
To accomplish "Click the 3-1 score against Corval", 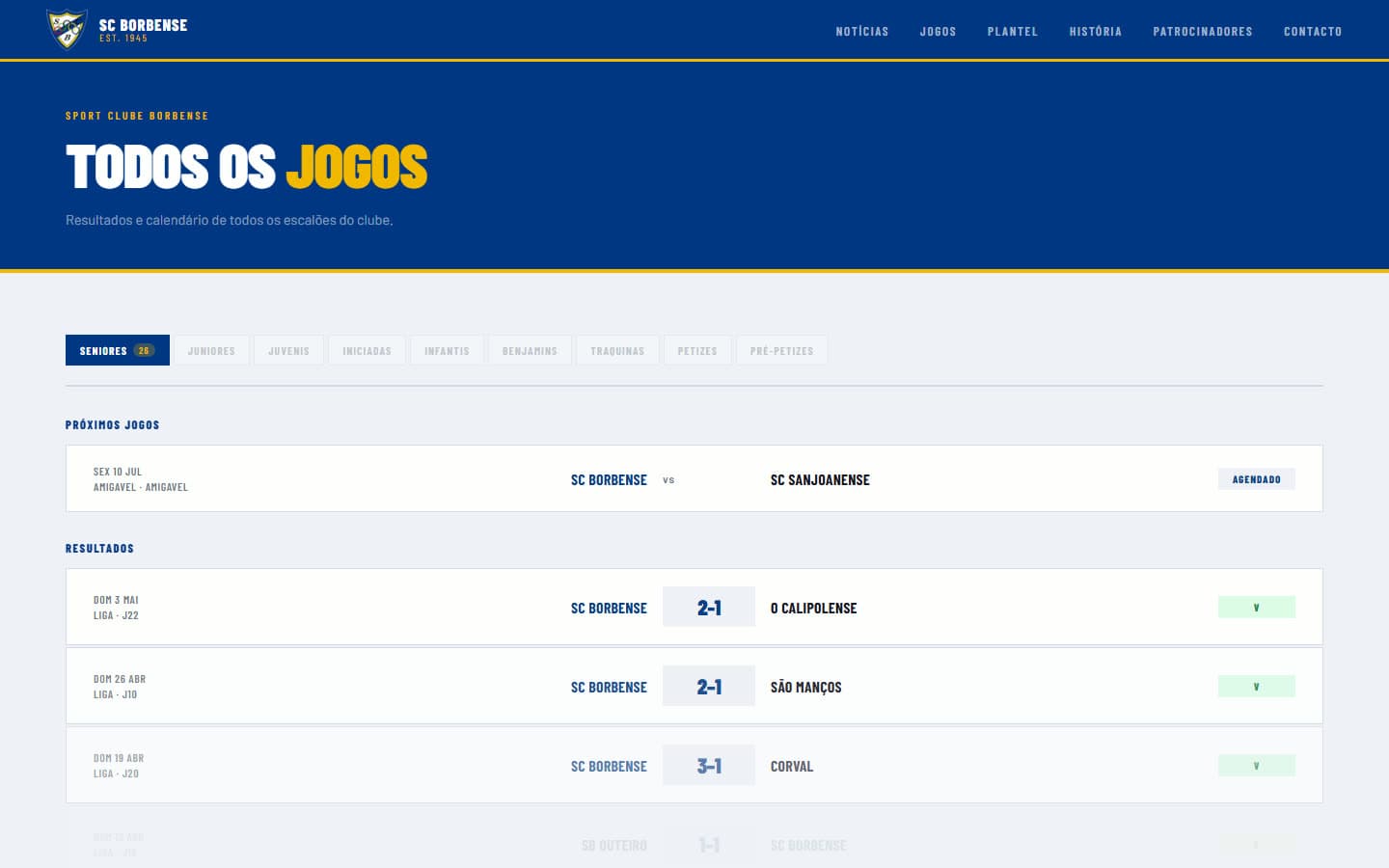I will point(709,766).
